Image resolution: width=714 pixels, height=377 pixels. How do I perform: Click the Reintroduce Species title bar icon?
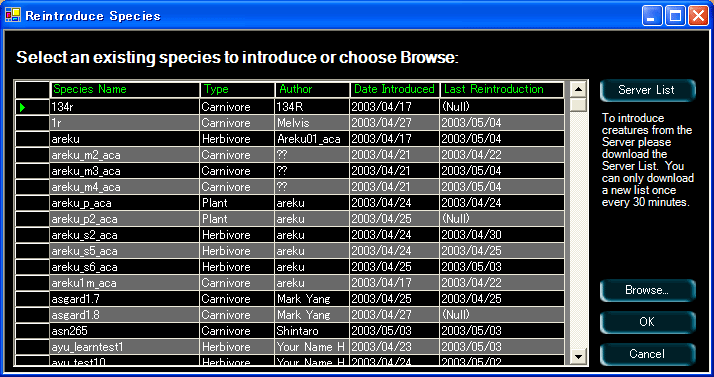click(13, 15)
